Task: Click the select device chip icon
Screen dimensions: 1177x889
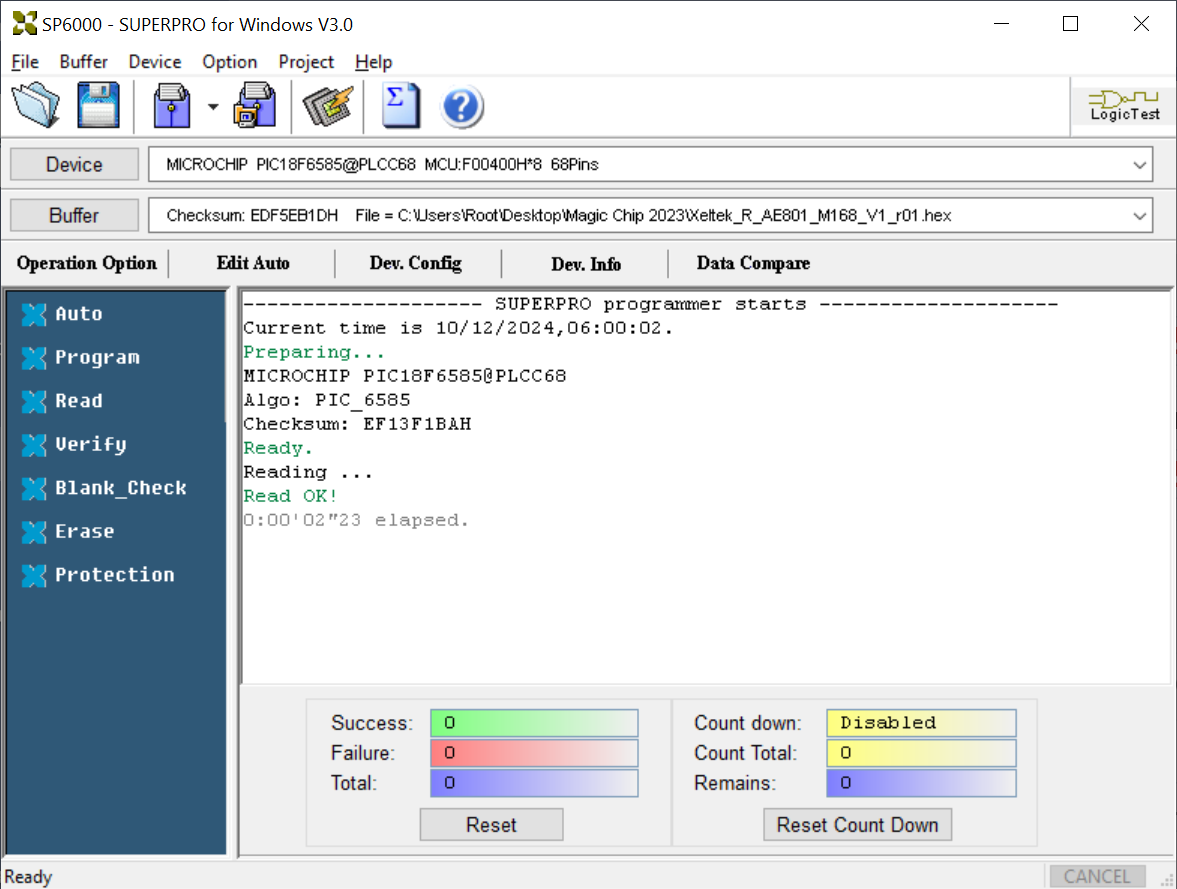Action: [327, 105]
